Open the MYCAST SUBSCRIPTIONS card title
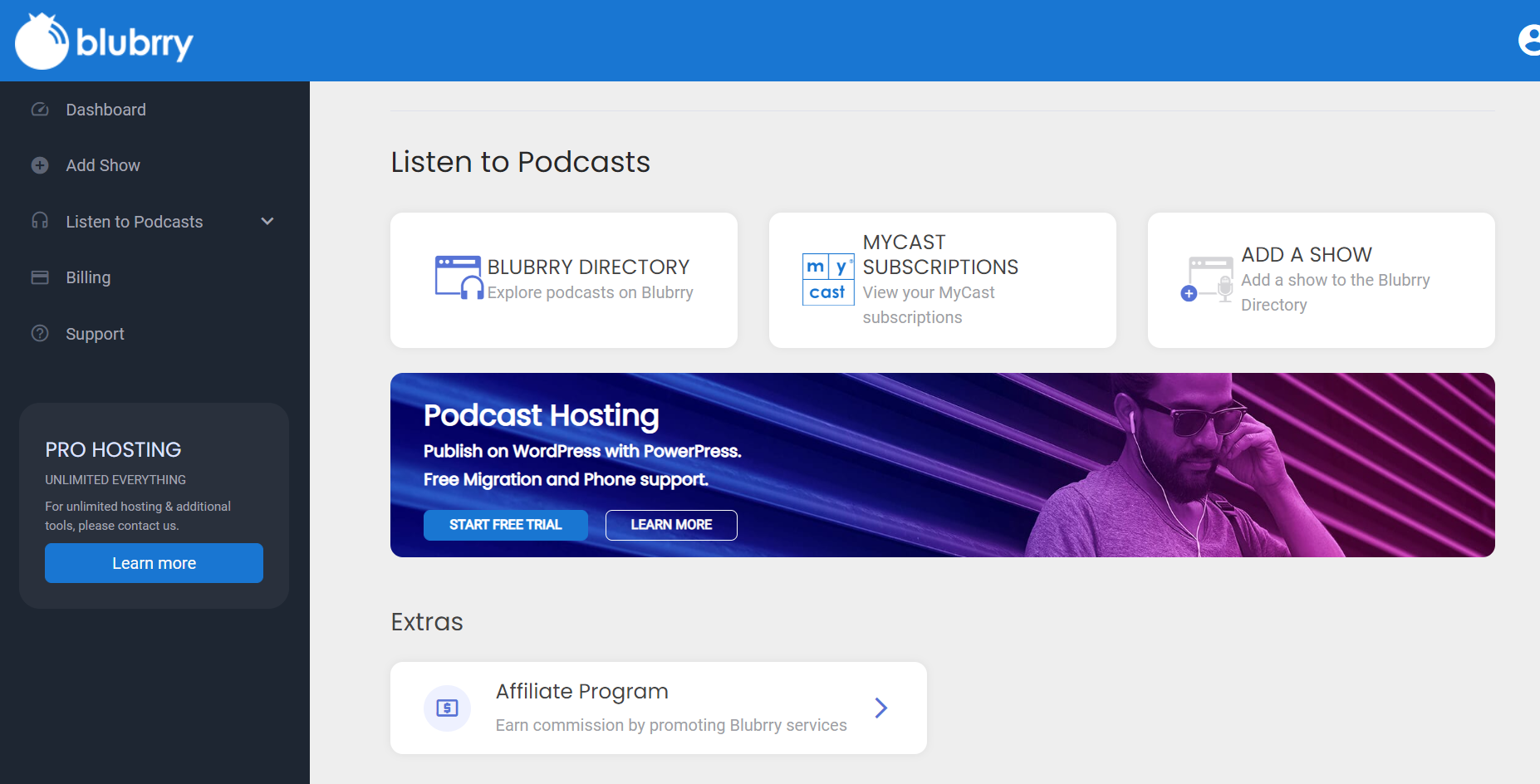 click(x=940, y=254)
